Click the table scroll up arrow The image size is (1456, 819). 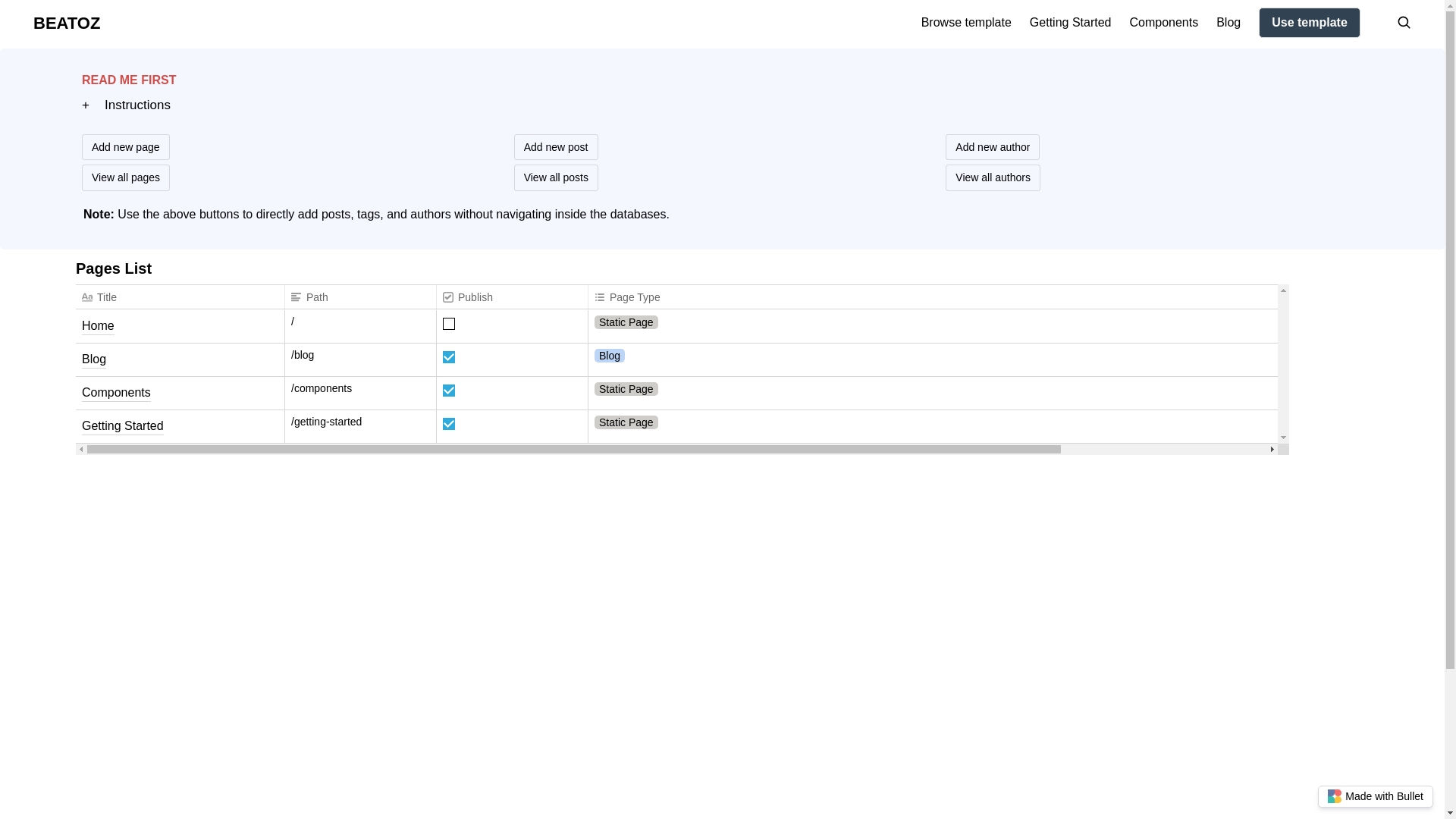[1283, 291]
